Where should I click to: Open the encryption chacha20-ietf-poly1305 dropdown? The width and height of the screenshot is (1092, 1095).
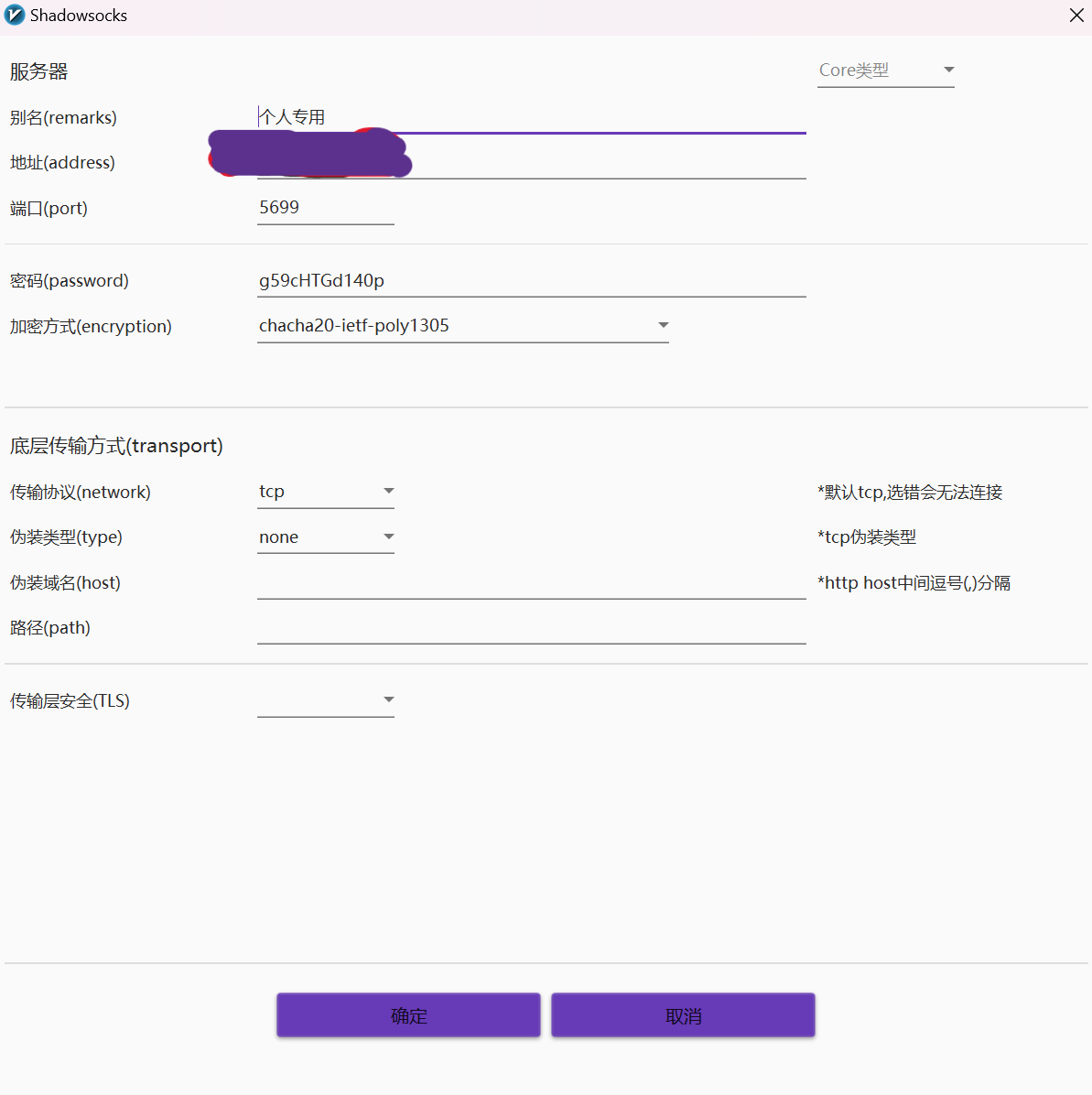pos(453,326)
